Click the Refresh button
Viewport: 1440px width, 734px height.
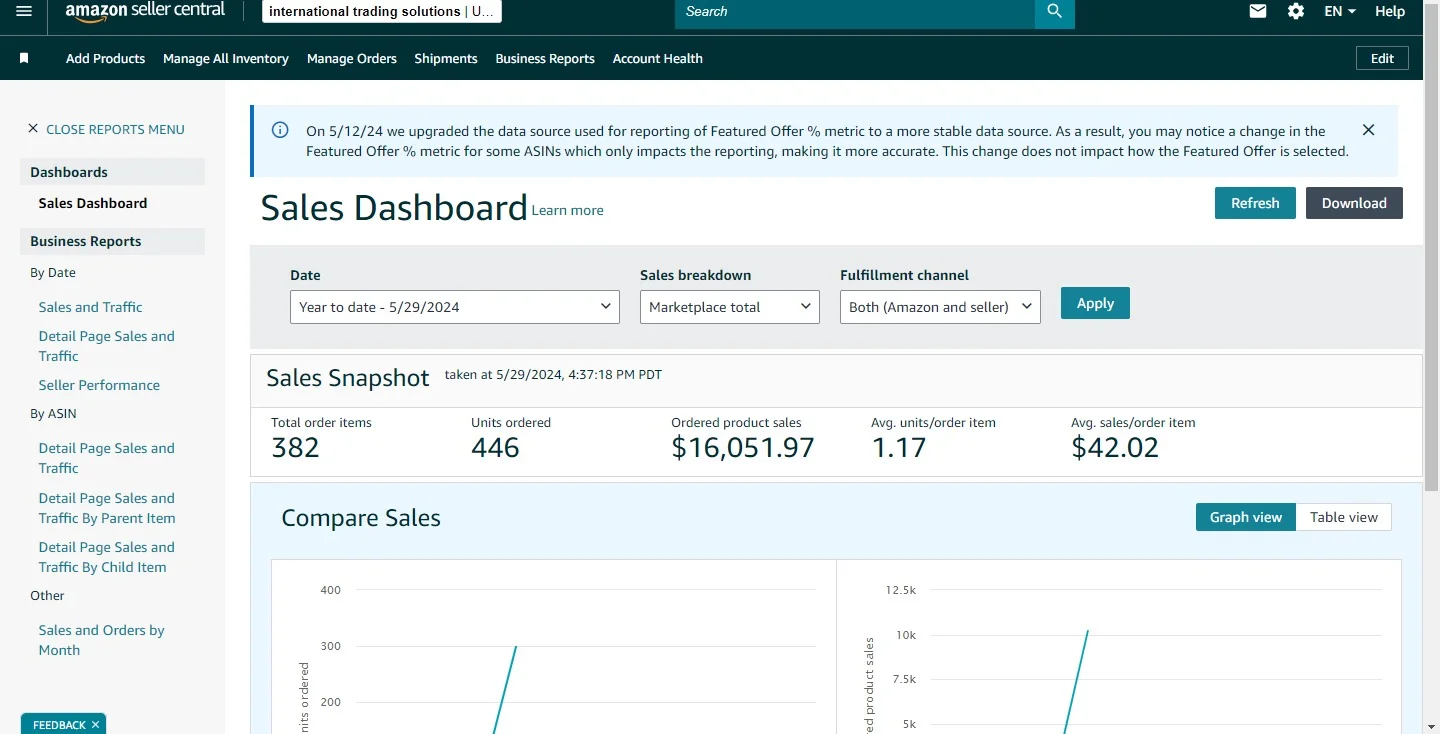coord(1255,203)
